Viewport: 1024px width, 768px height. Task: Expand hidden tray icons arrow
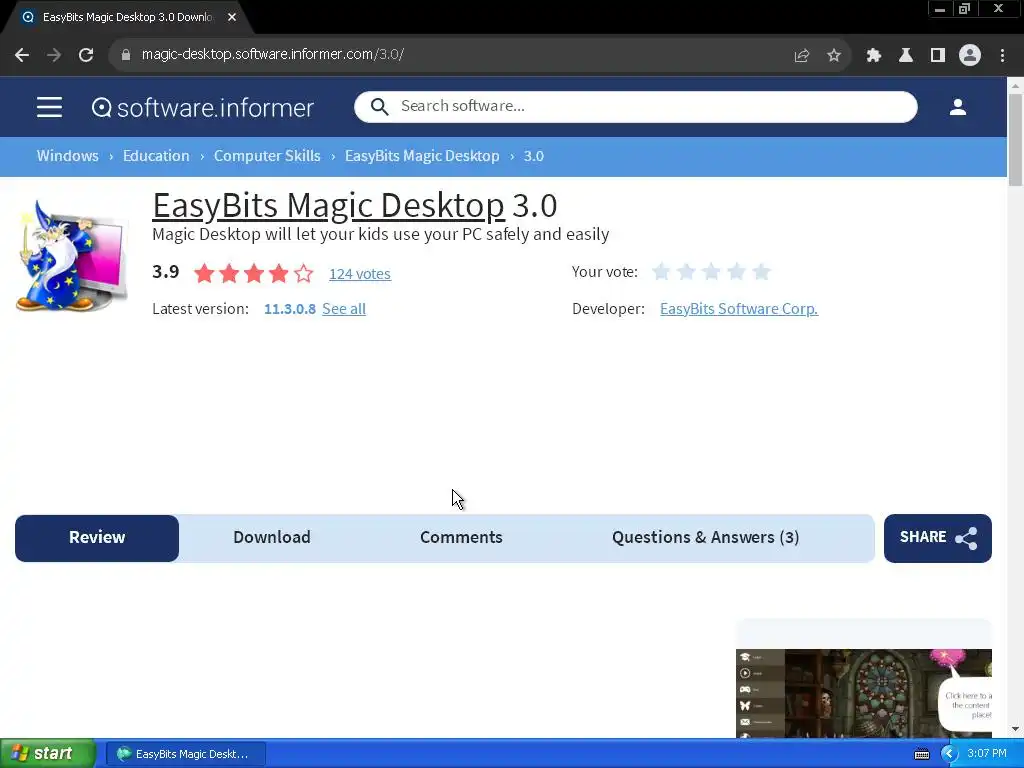[x=949, y=754]
